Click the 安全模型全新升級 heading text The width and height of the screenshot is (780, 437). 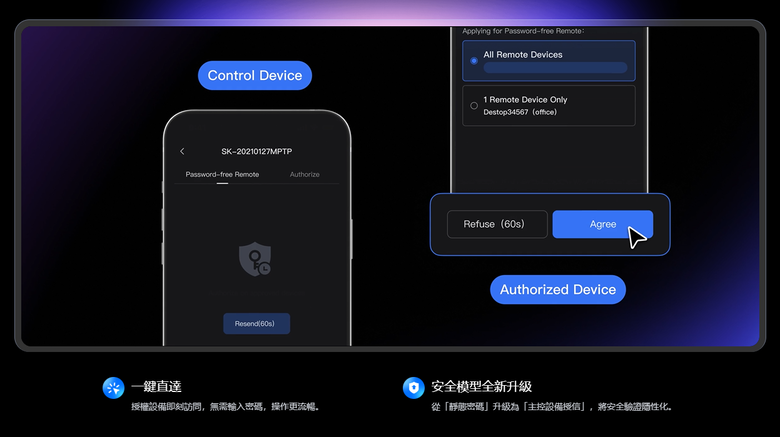(481, 386)
